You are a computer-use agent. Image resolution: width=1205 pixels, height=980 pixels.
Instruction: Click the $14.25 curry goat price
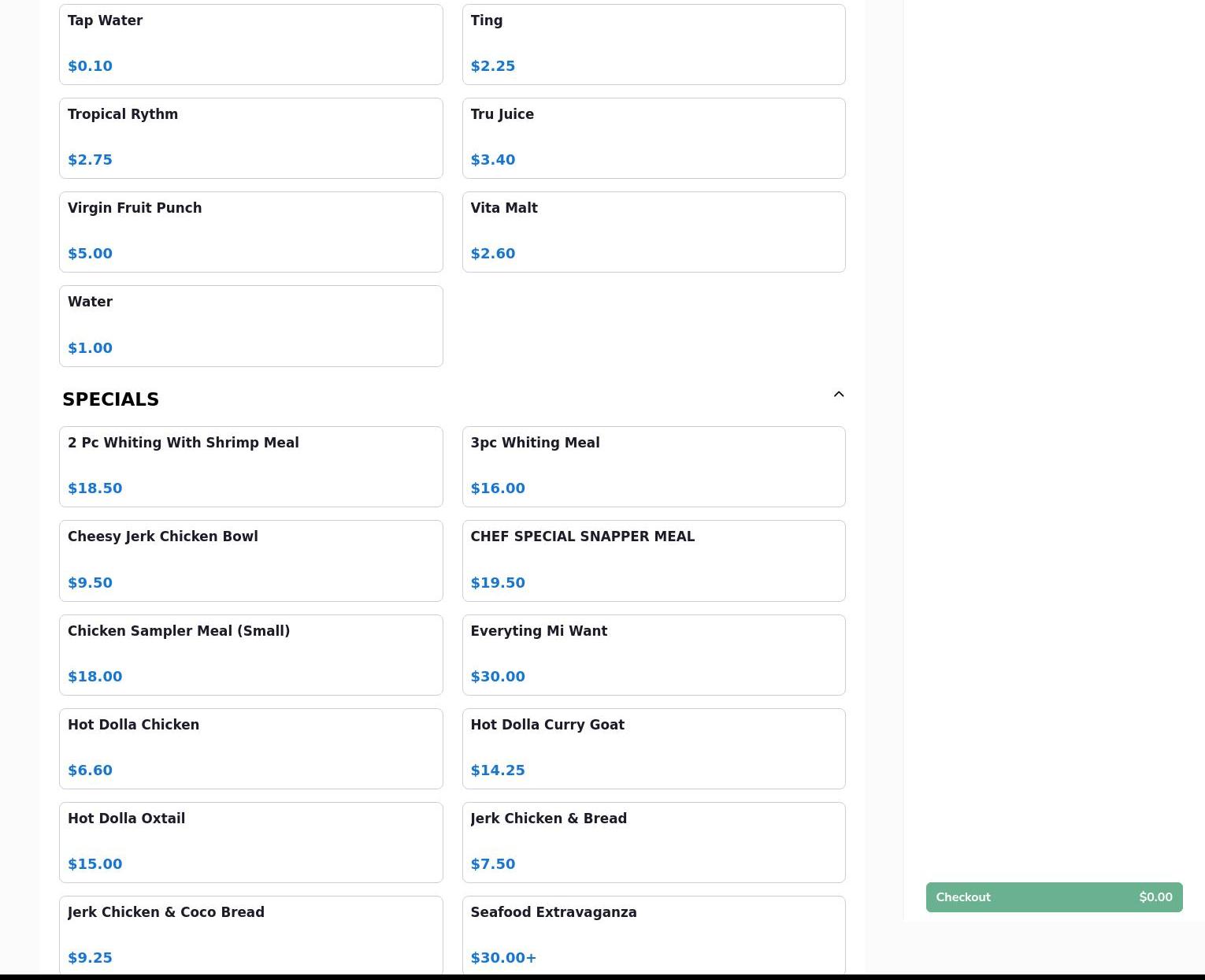pos(498,770)
